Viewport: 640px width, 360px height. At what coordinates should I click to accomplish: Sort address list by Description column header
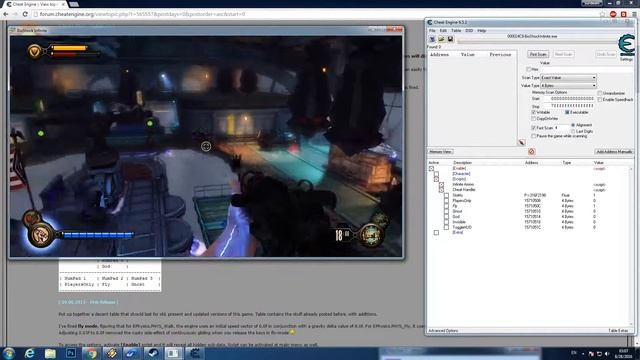click(x=462, y=162)
